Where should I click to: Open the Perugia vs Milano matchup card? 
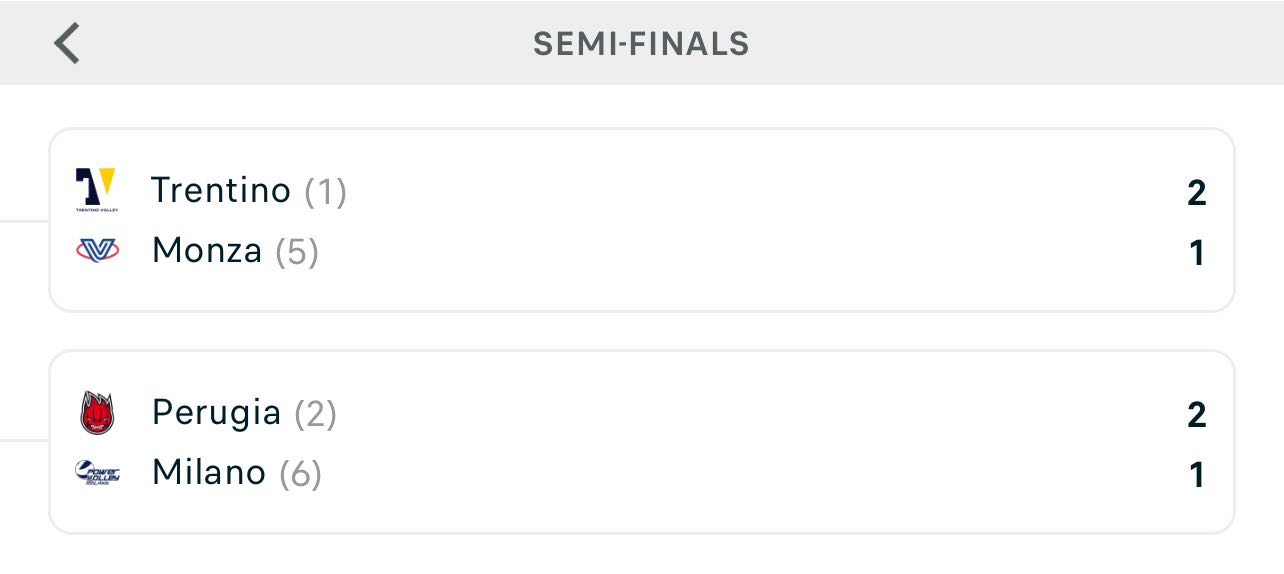tap(642, 442)
